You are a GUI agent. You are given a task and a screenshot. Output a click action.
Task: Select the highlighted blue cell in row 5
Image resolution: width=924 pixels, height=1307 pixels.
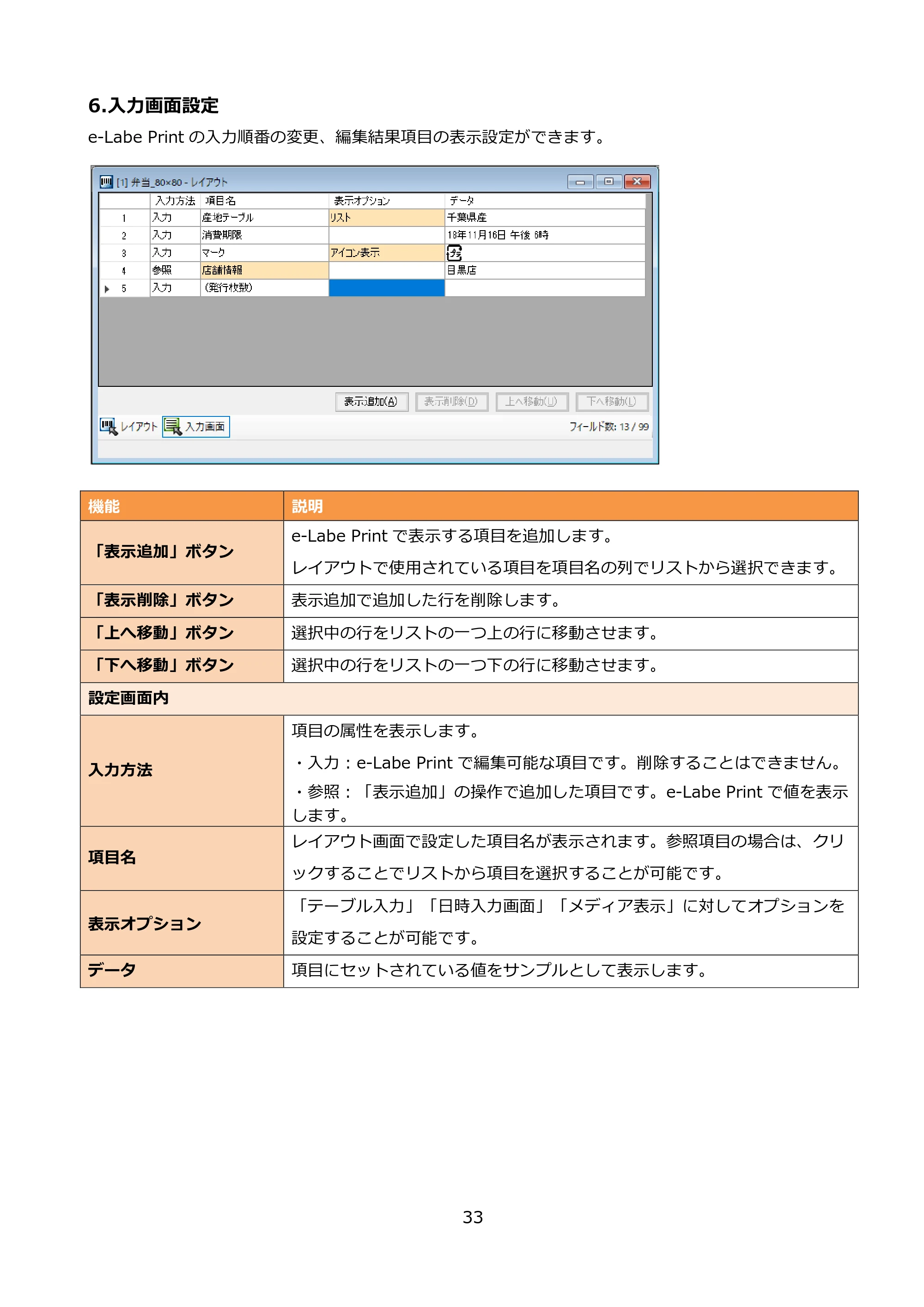tap(386, 288)
